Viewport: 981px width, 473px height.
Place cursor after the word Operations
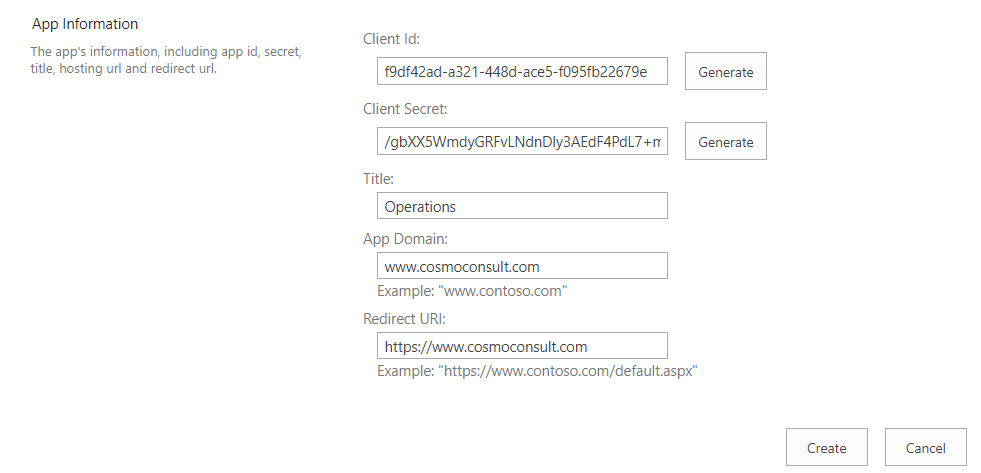(x=458, y=207)
